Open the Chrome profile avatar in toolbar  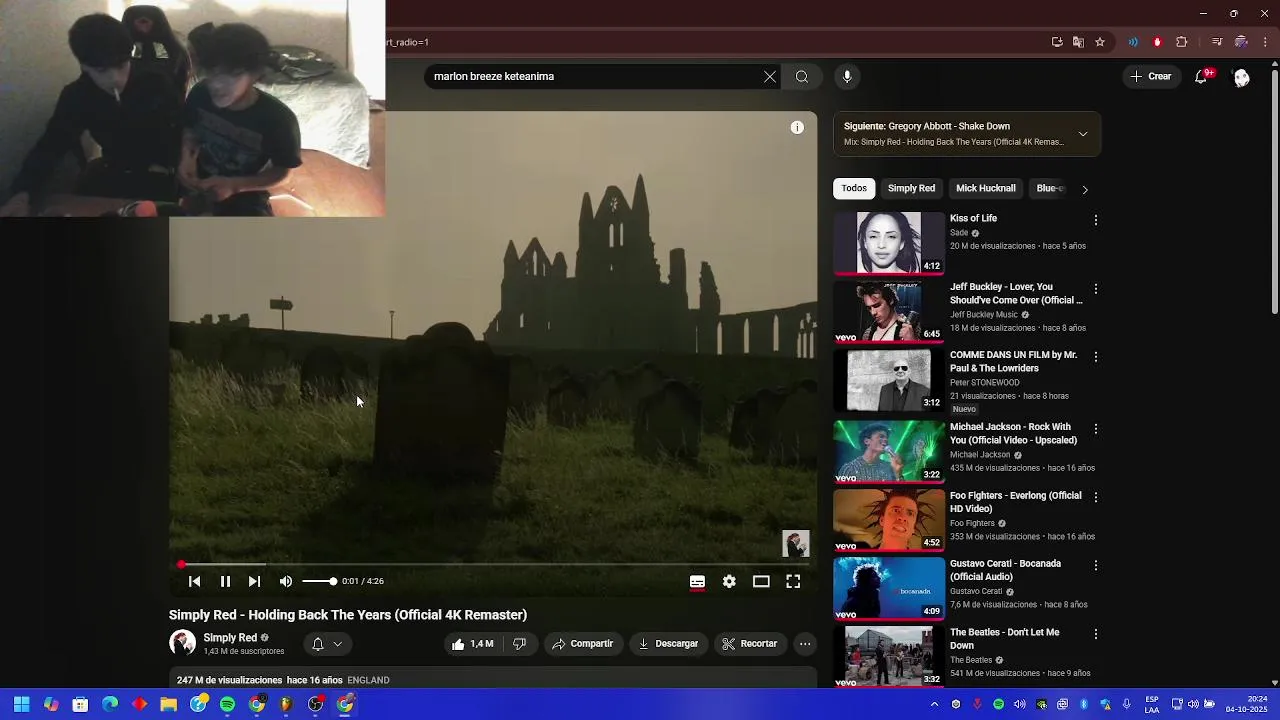1241,42
